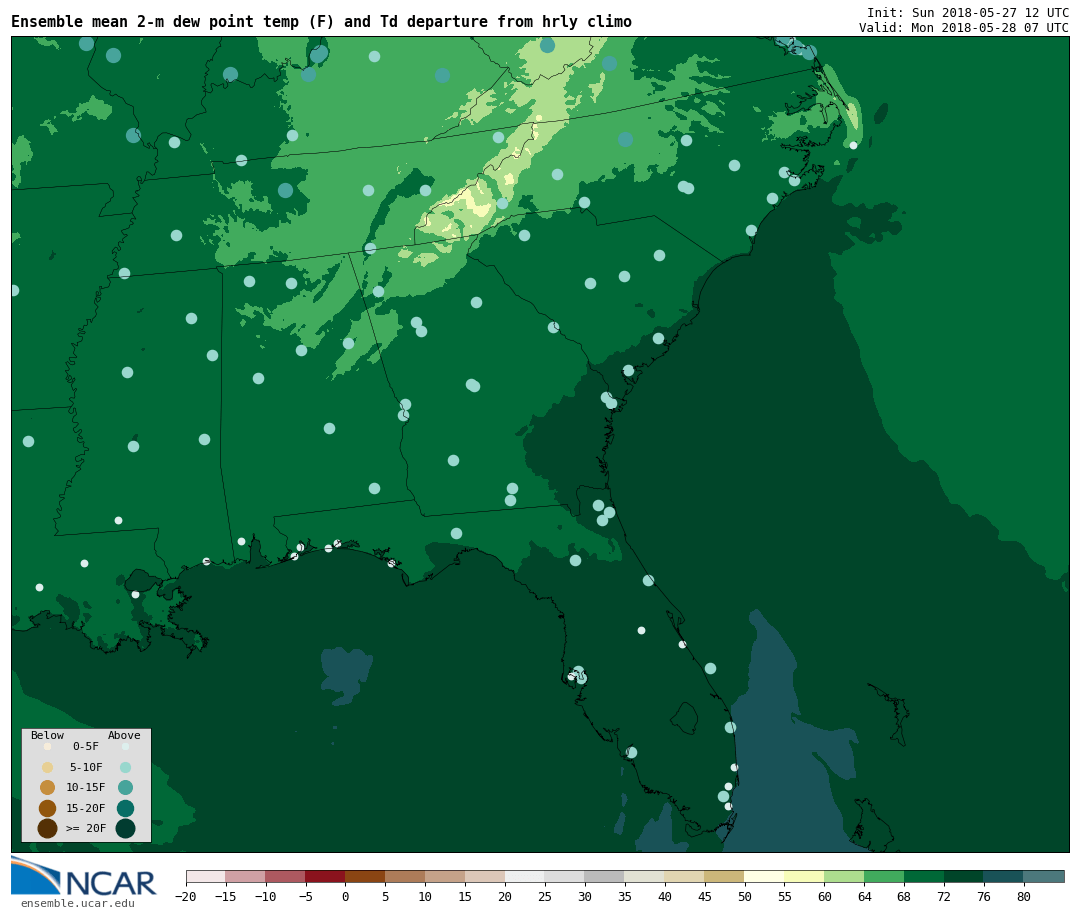The image size is (1080, 915).
Task: Click the Above 15-20F legend circle
Action: coord(125,808)
